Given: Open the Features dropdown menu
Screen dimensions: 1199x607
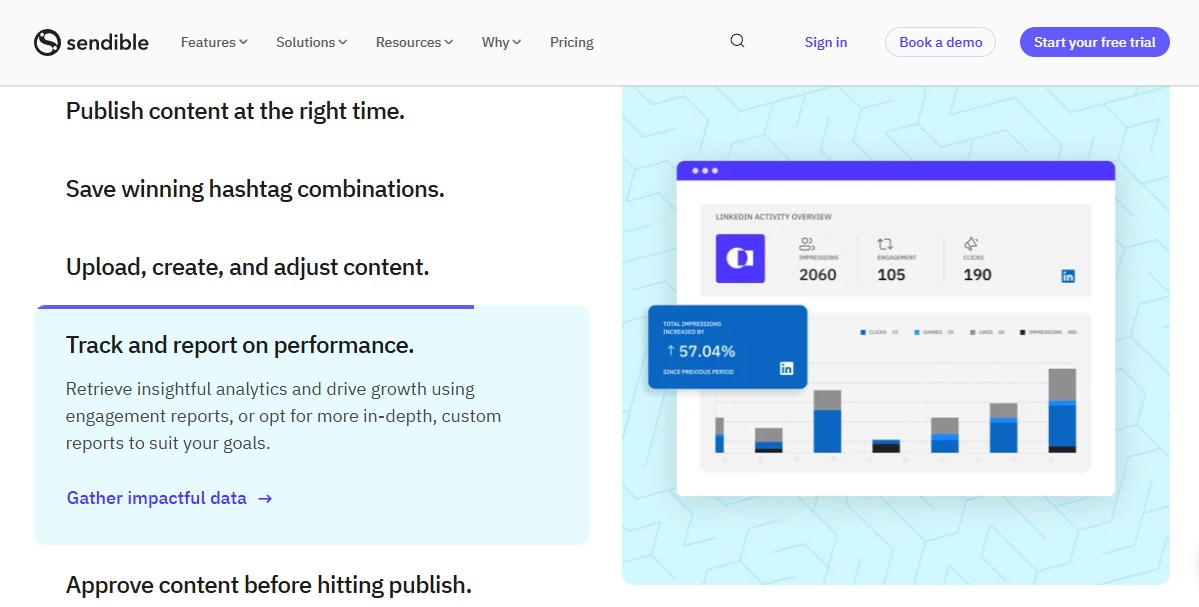Looking at the screenshot, I should (213, 42).
